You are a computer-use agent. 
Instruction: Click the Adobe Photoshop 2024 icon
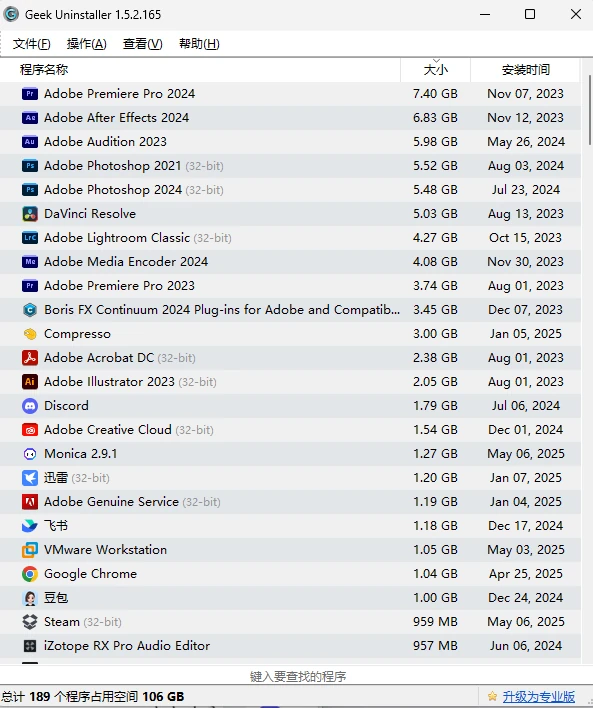[30, 190]
